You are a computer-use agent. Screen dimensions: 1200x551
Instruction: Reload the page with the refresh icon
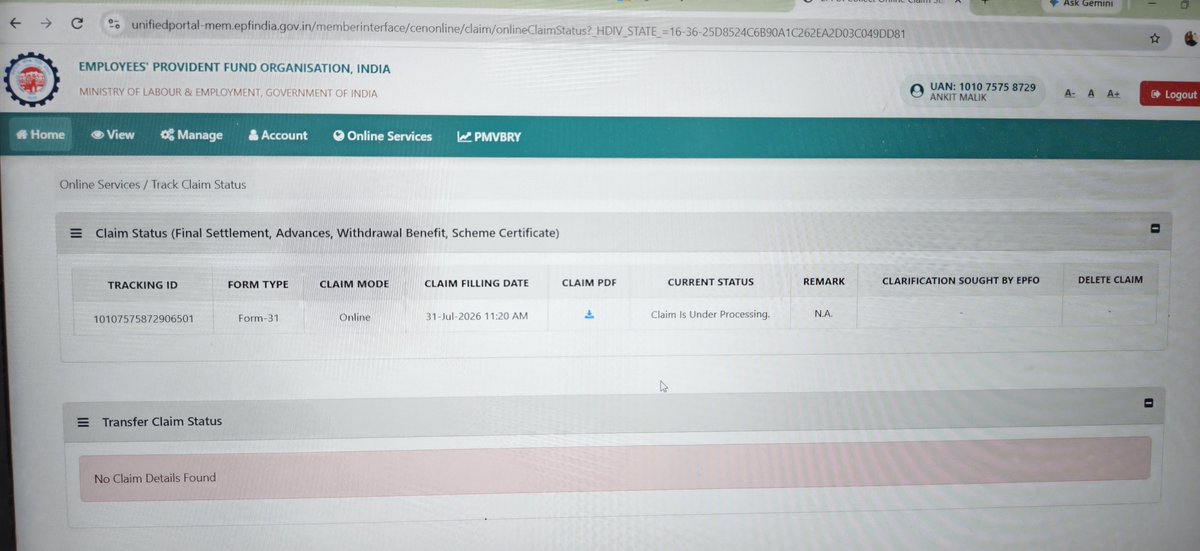77,23
